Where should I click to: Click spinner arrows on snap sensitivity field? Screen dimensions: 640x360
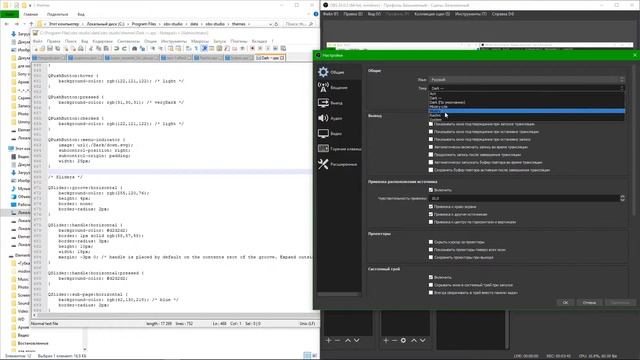622,198
